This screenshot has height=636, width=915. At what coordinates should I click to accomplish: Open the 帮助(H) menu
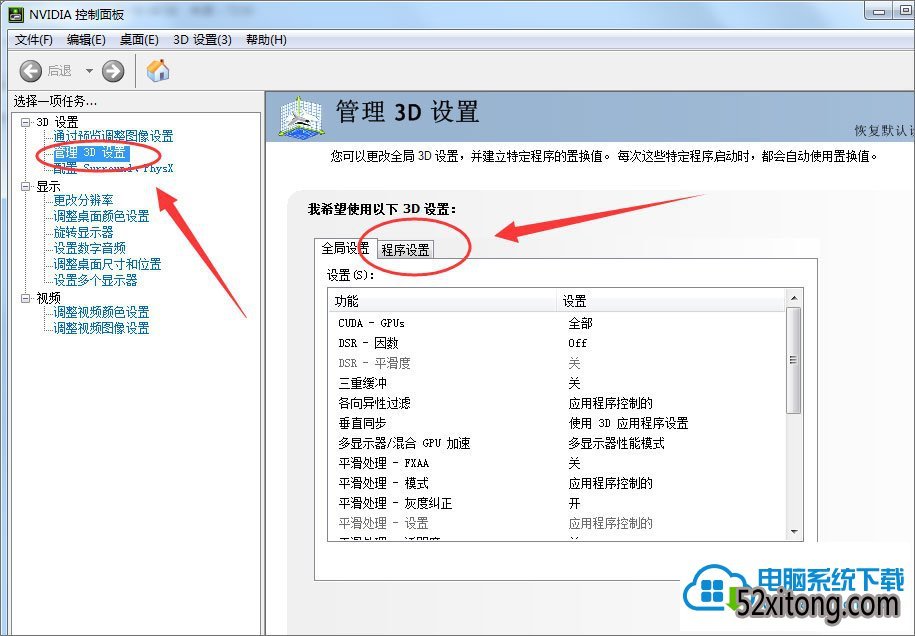[266, 40]
